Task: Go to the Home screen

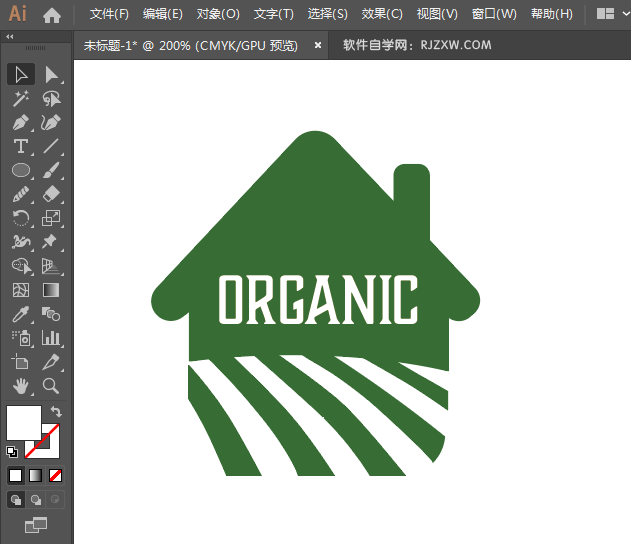Action: [x=52, y=14]
